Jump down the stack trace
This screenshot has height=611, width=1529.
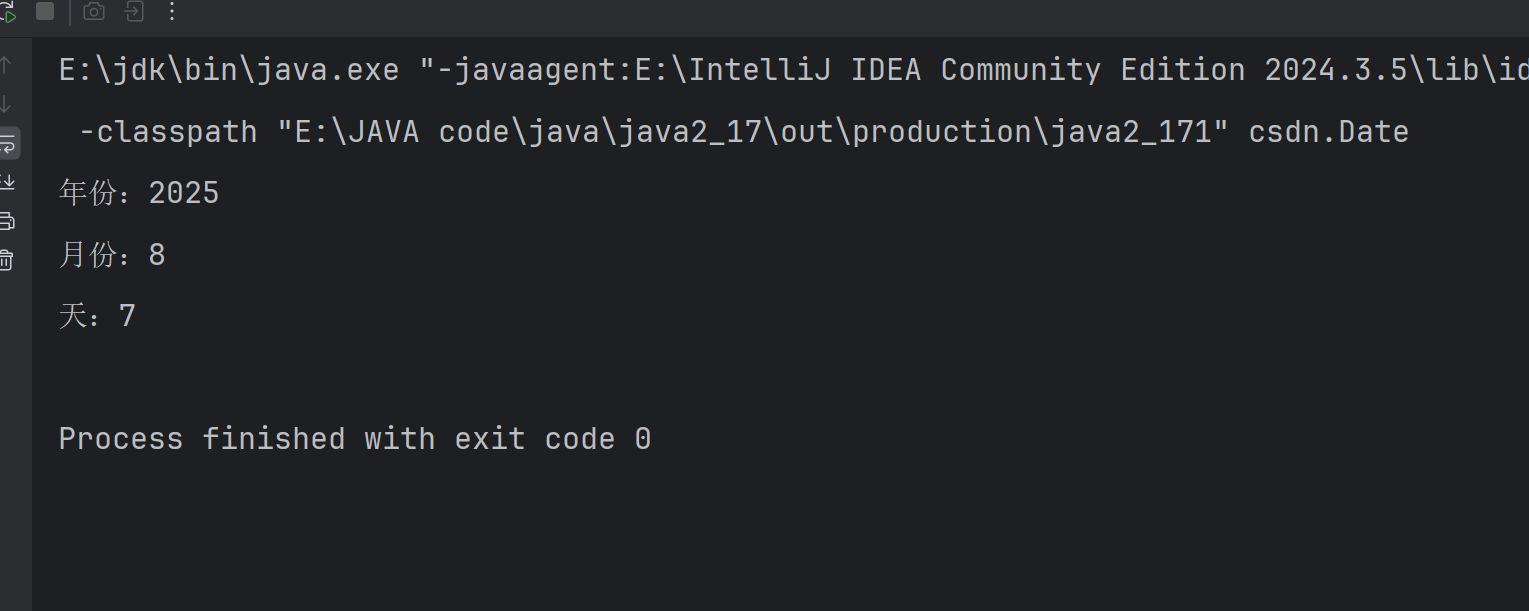[x=6, y=104]
